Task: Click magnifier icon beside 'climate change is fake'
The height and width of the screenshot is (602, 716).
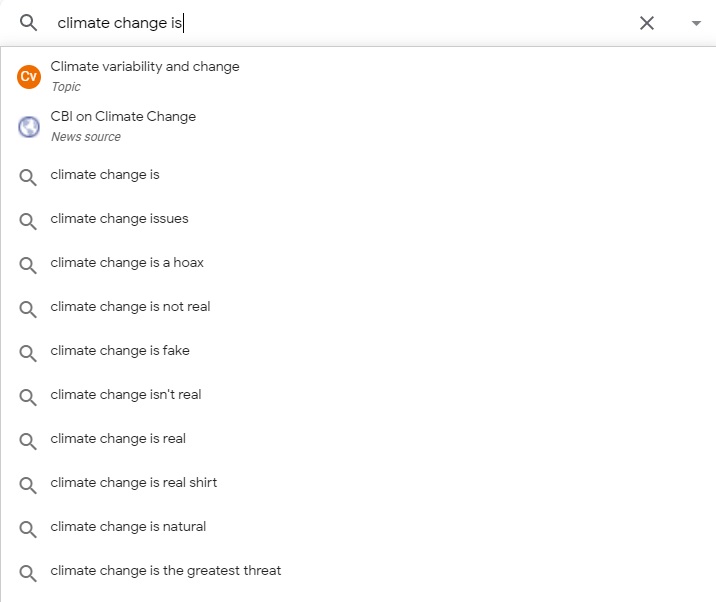Action: click(28, 353)
